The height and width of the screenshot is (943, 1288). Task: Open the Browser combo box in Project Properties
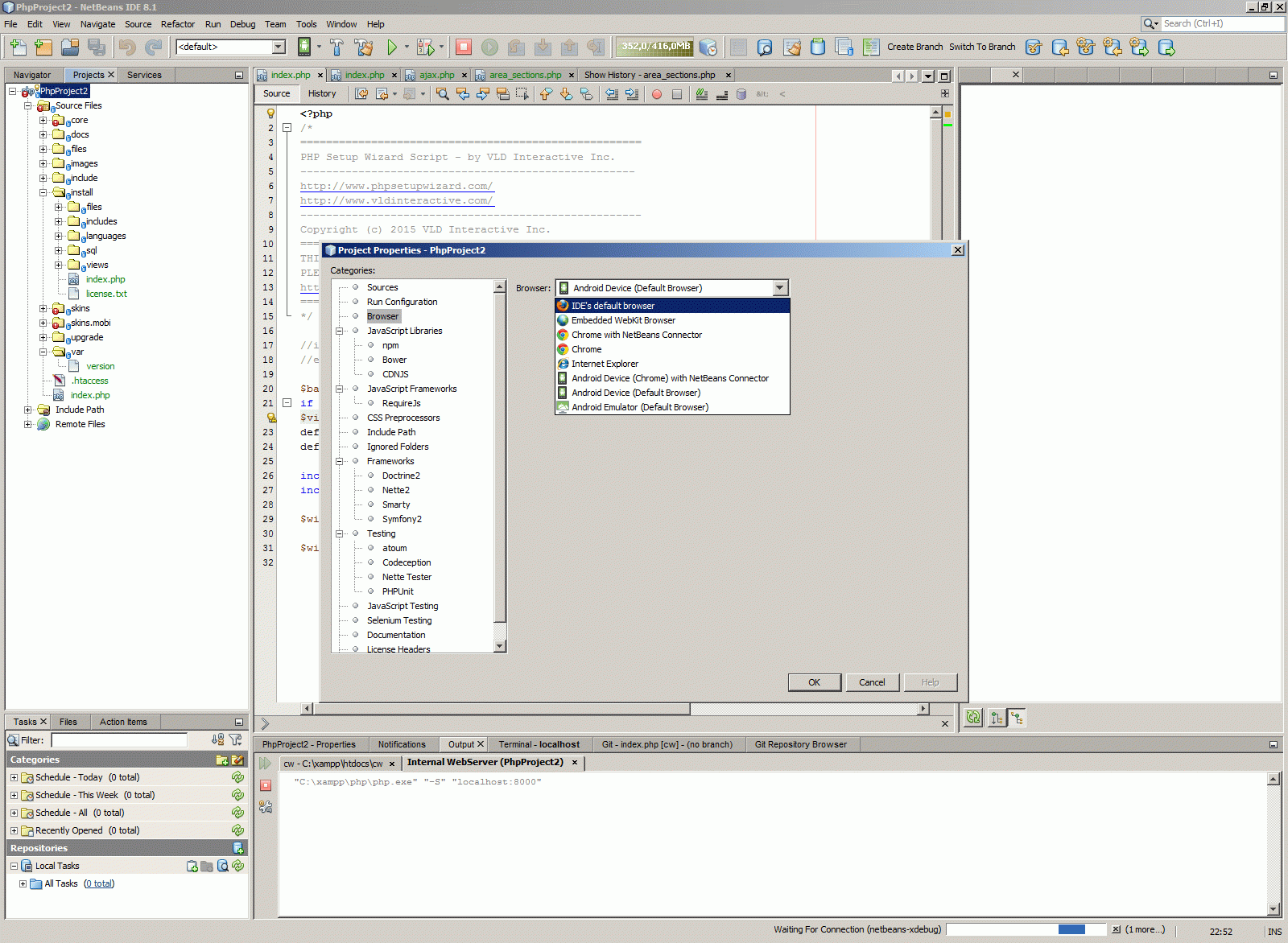(x=672, y=288)
